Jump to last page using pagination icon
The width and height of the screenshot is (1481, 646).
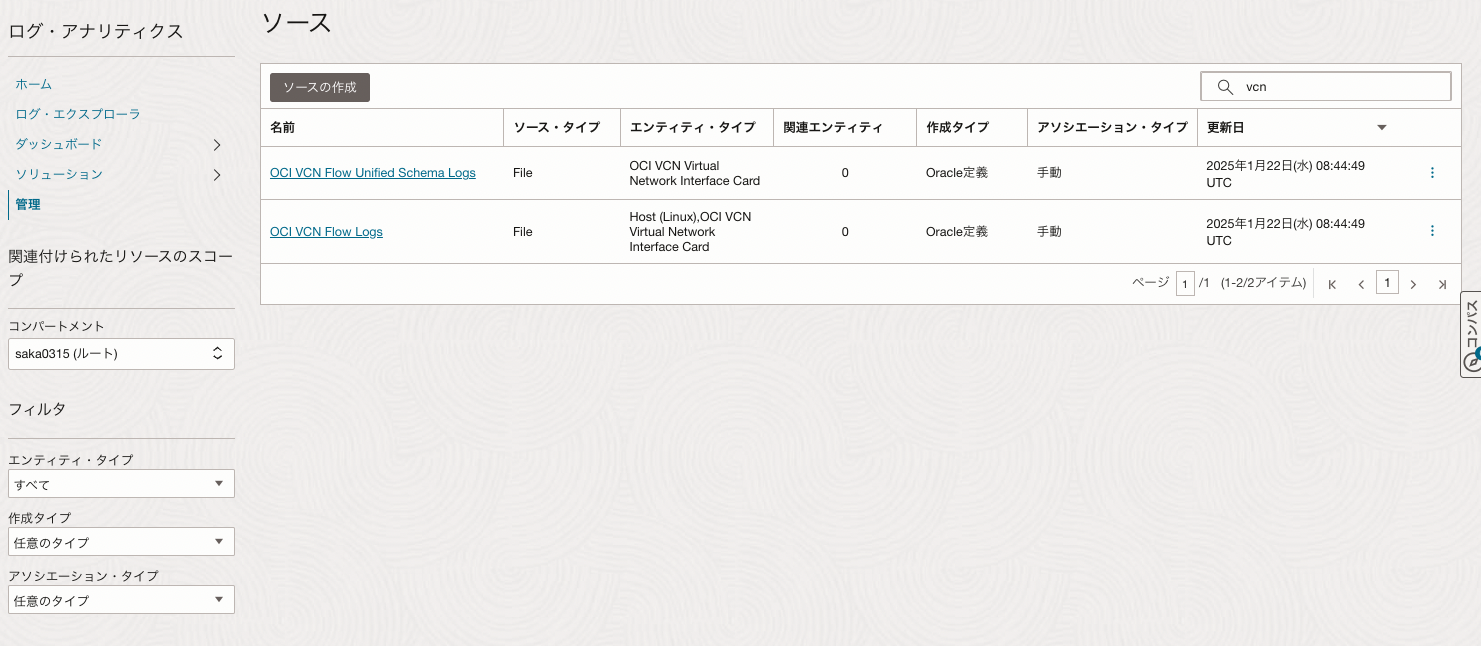[x=1443, y=284]
